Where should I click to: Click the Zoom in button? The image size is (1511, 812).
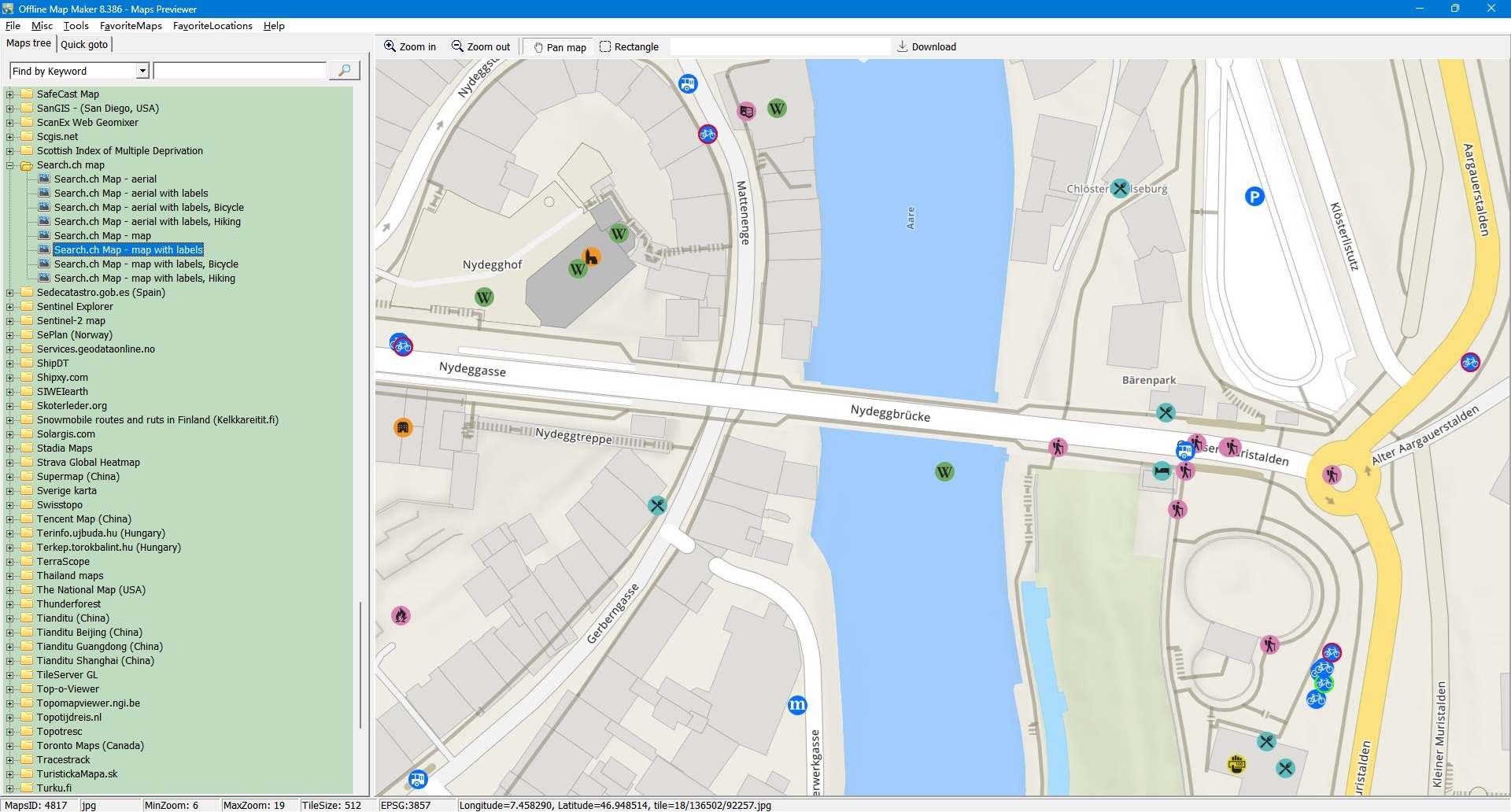pos(410,47)
